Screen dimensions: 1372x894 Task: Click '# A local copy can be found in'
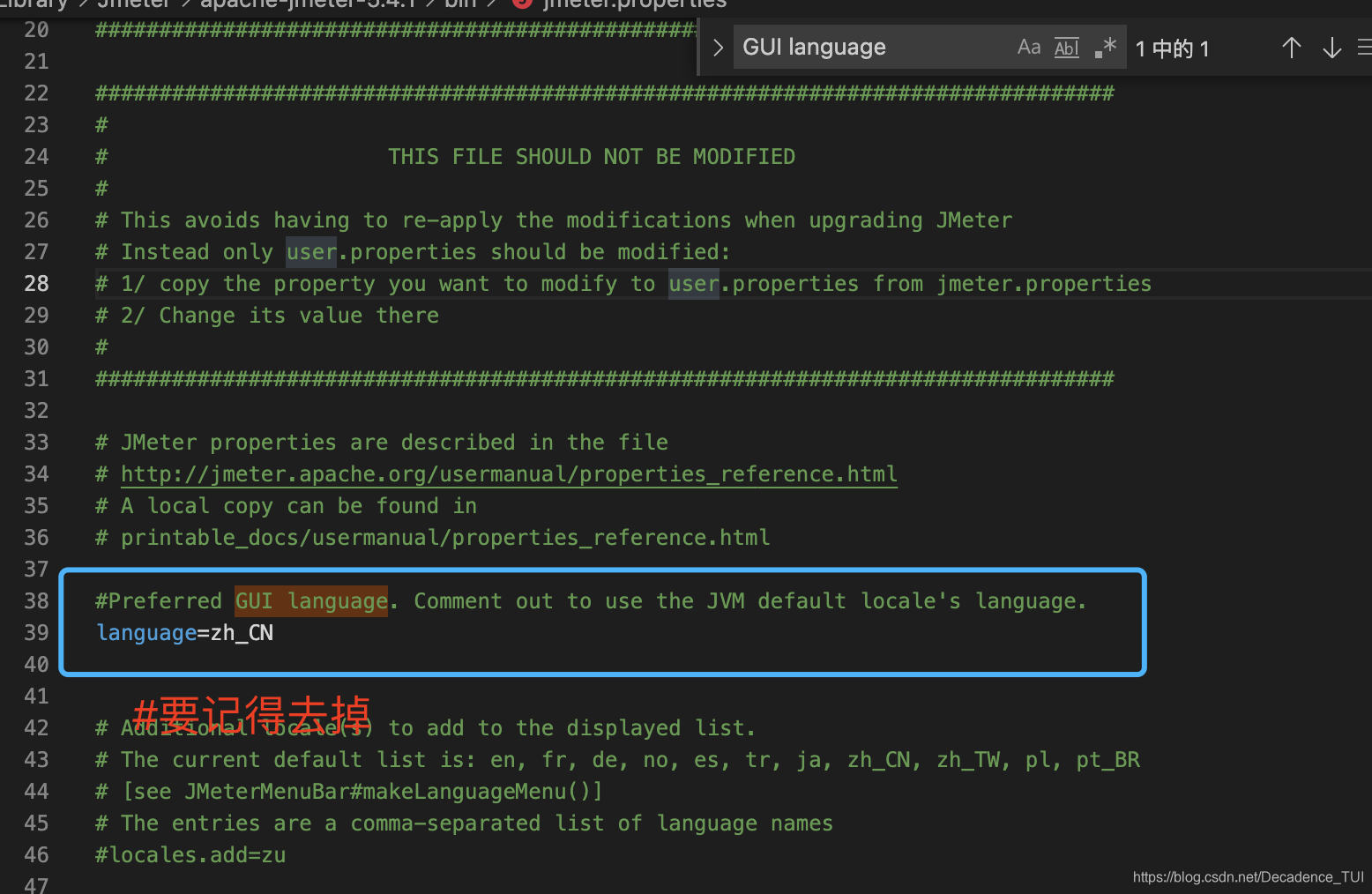287,506
